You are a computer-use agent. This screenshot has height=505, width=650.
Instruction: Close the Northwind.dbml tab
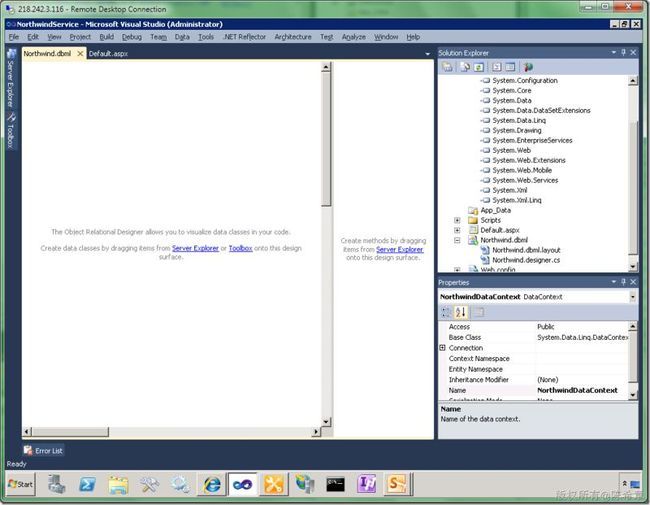[x=80, y=53]
